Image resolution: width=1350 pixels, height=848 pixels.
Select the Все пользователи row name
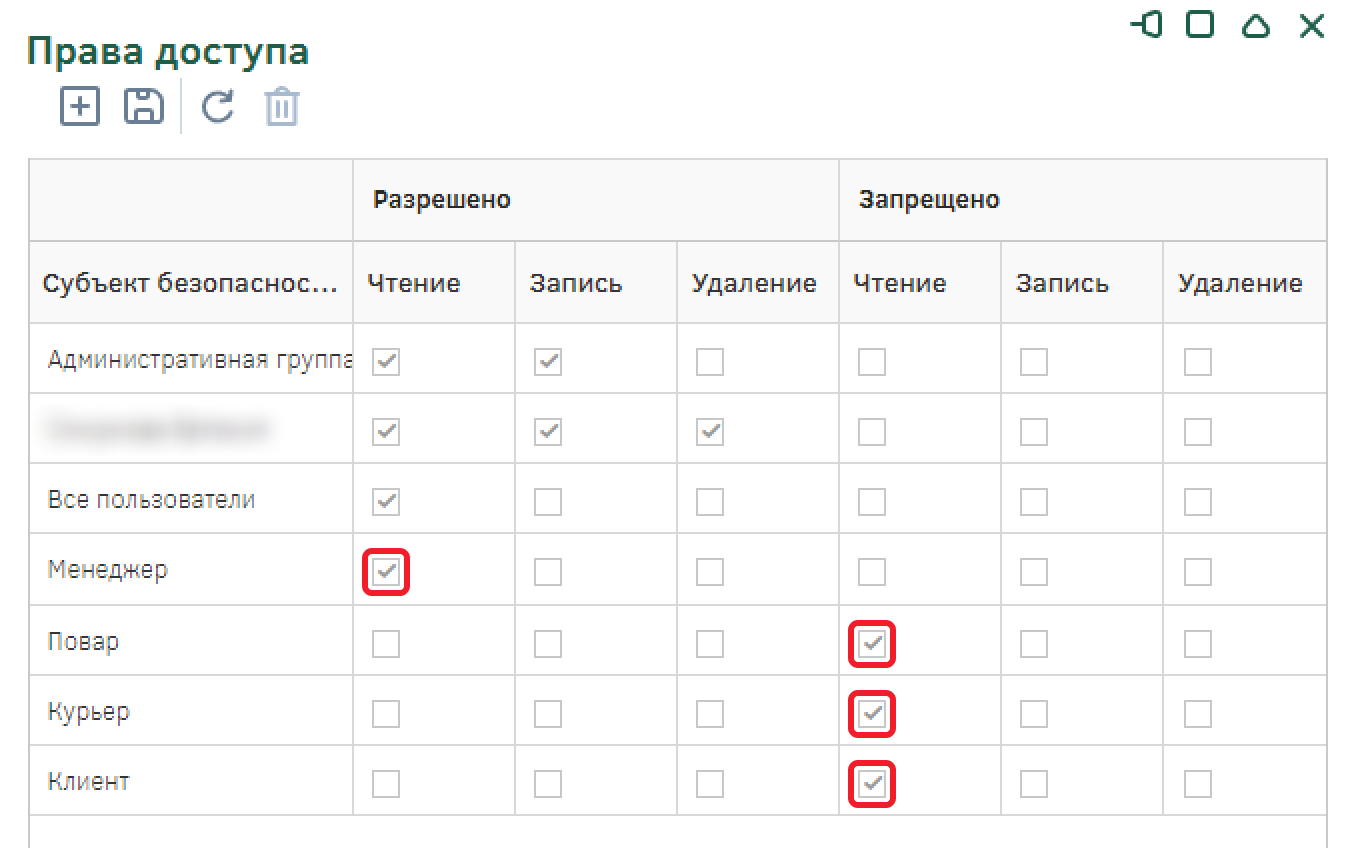pos(151,500)
